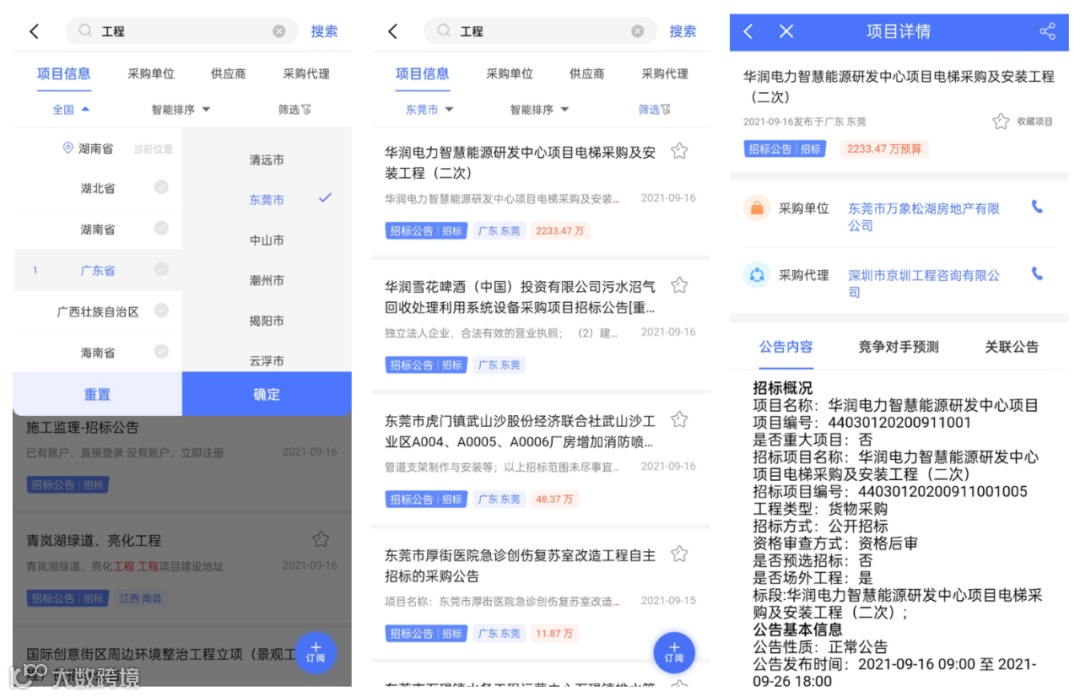Star the 青岚湖绿道 listing
The image size is (1080, 697).
(320, 539)
